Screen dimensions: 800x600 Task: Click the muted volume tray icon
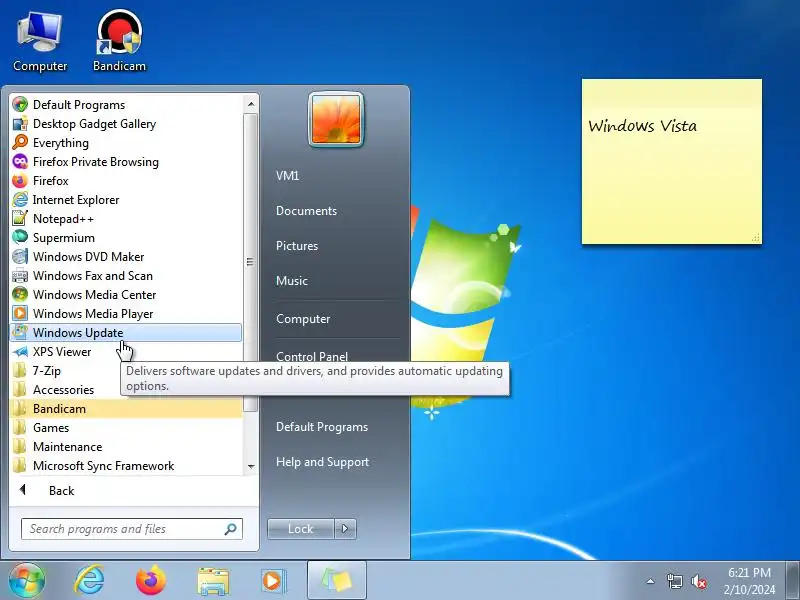698,581
